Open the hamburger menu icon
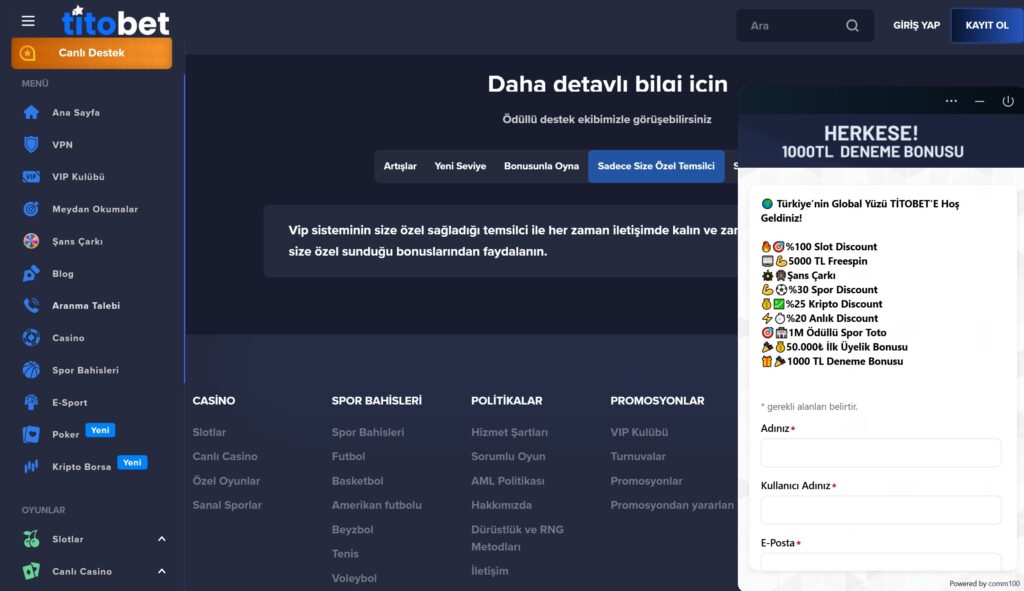 (28, 22)
